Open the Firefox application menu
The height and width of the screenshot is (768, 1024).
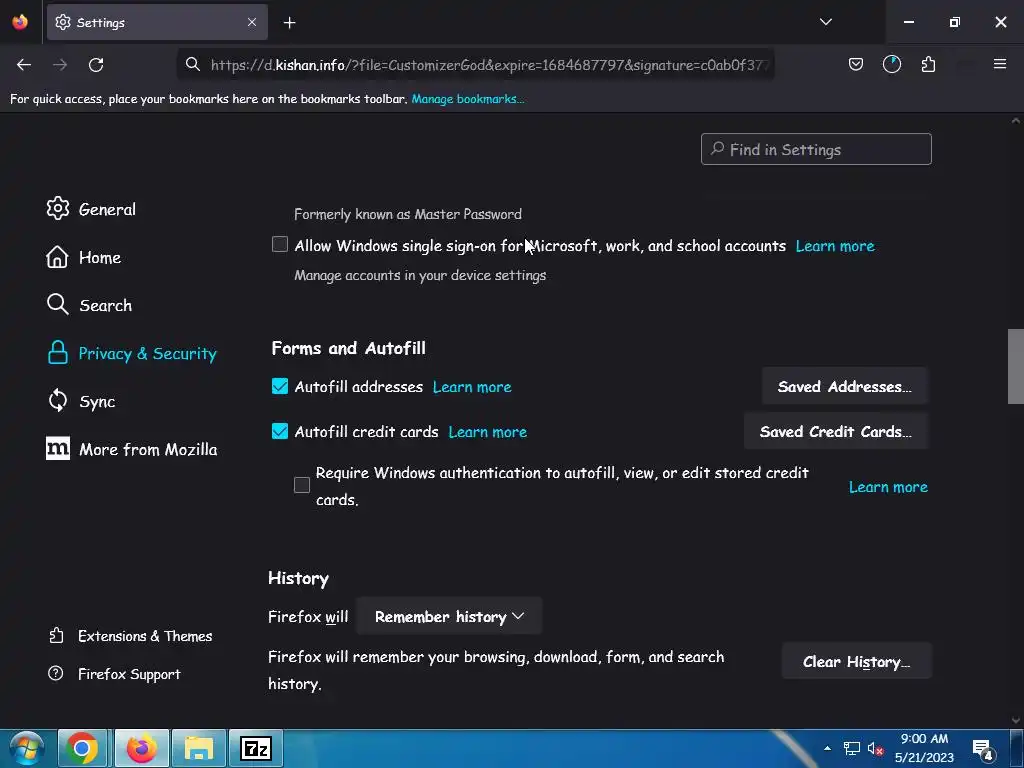tap(999, 64)
